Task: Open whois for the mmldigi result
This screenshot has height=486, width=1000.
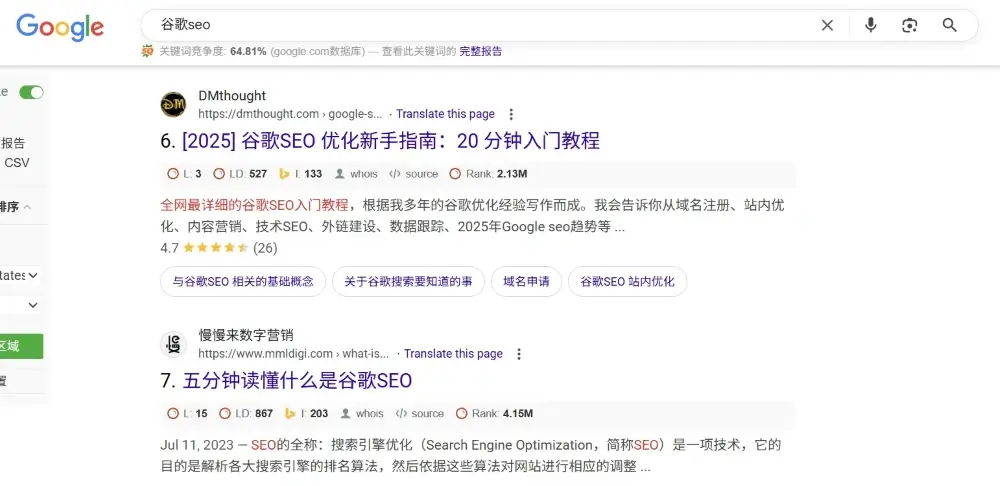Action: (362, 413)
